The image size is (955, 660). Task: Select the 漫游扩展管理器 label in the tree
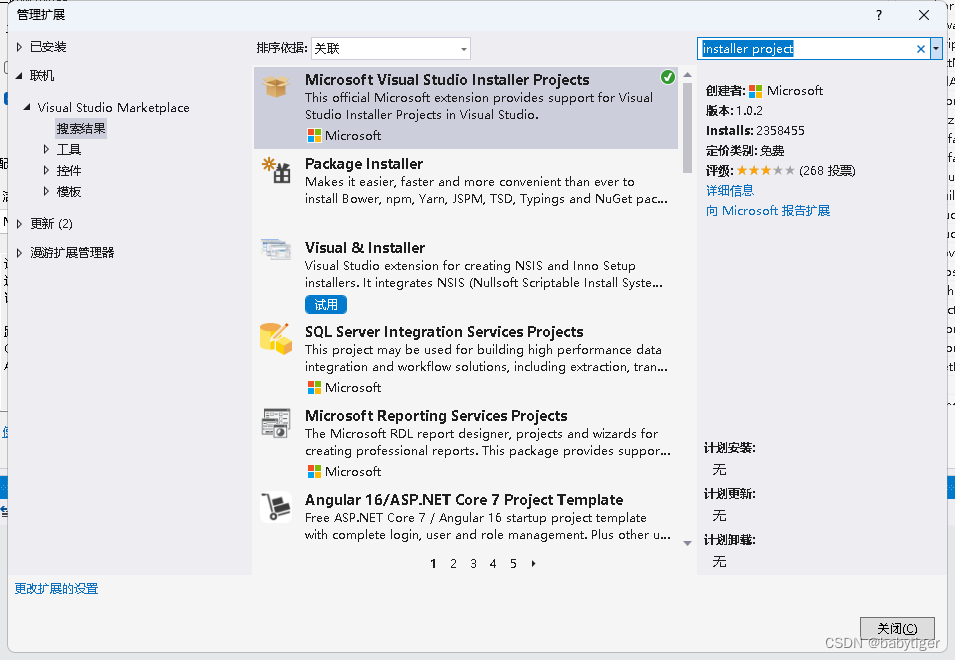coord(72,253)
